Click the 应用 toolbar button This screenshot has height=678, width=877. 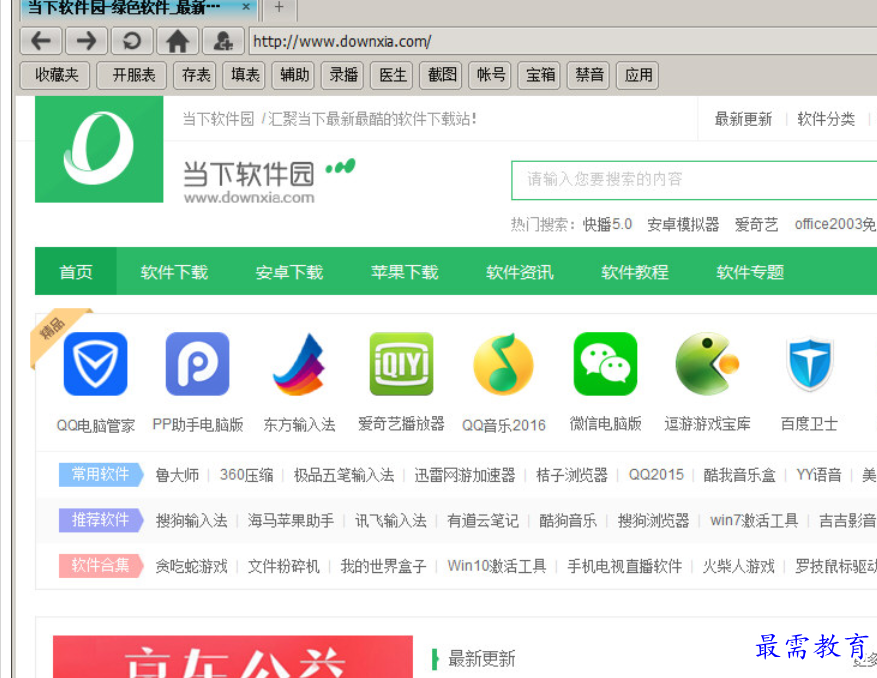click(638, 75)
